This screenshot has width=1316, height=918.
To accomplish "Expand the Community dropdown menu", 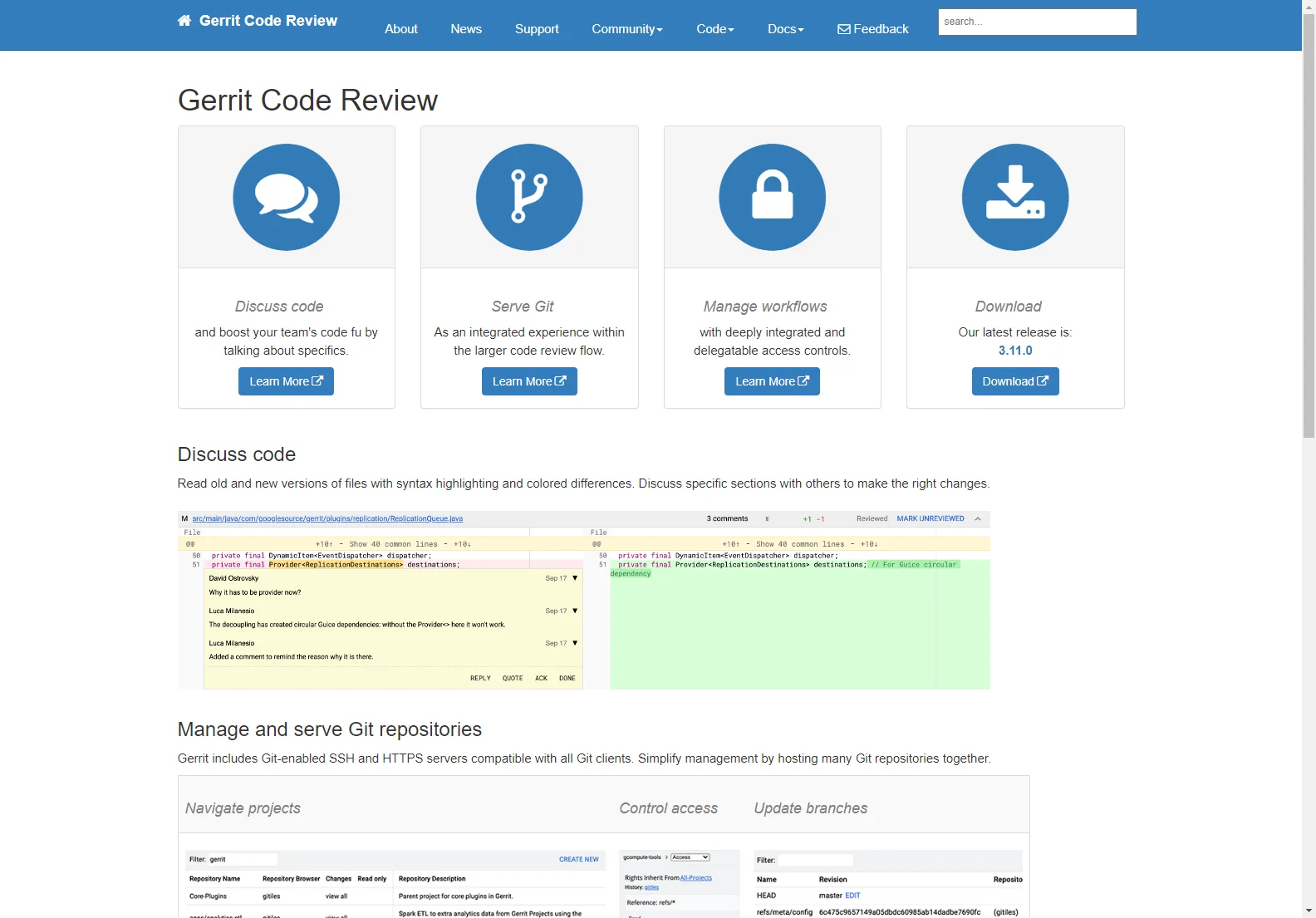I will (x=627, y=29).
